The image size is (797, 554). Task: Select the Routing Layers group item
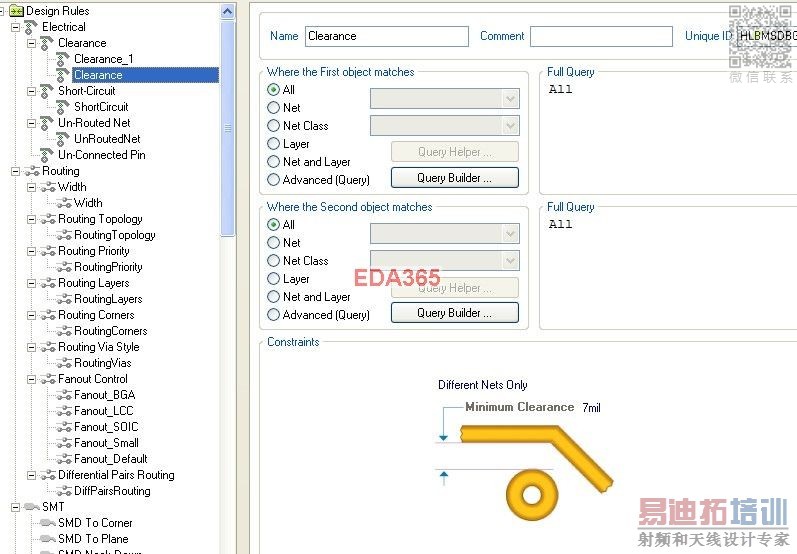94,283
